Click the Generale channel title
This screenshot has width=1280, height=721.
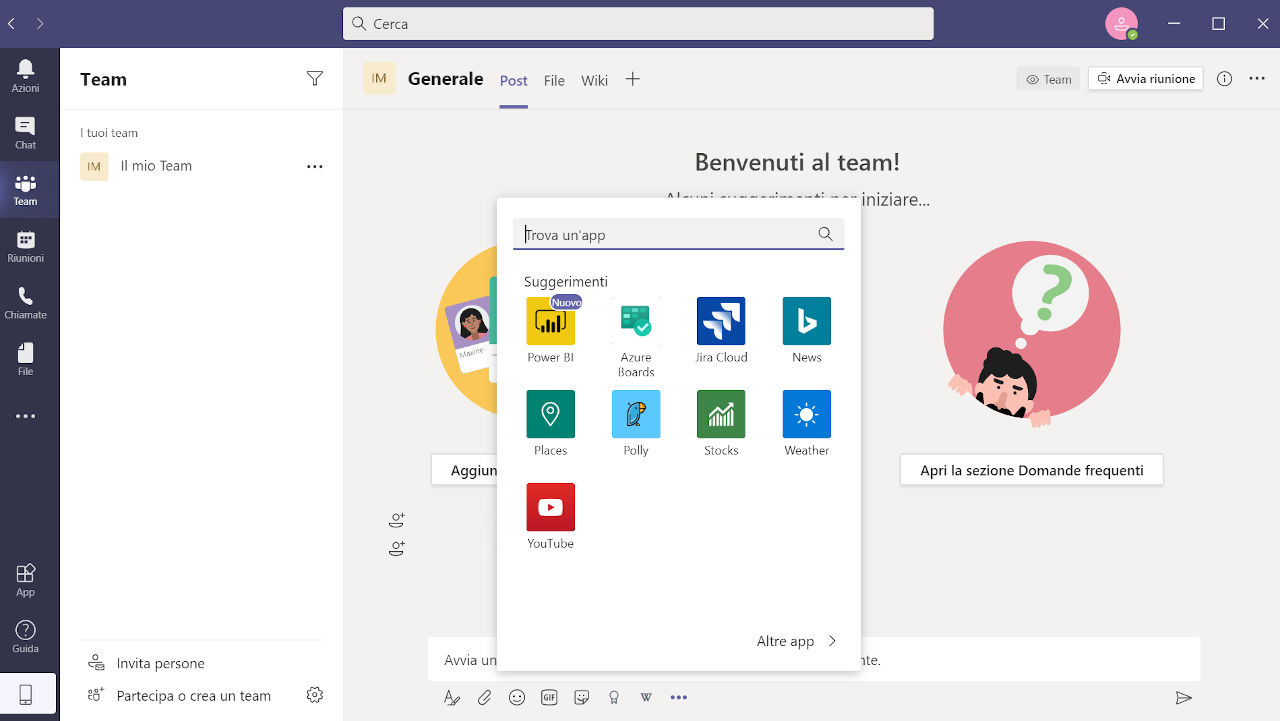(x=446, y=79)
